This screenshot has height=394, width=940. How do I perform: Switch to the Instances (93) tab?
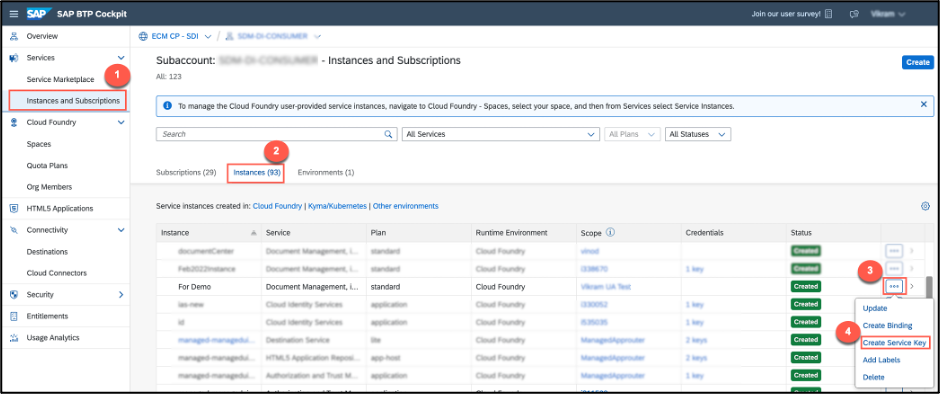click(257, 173)
